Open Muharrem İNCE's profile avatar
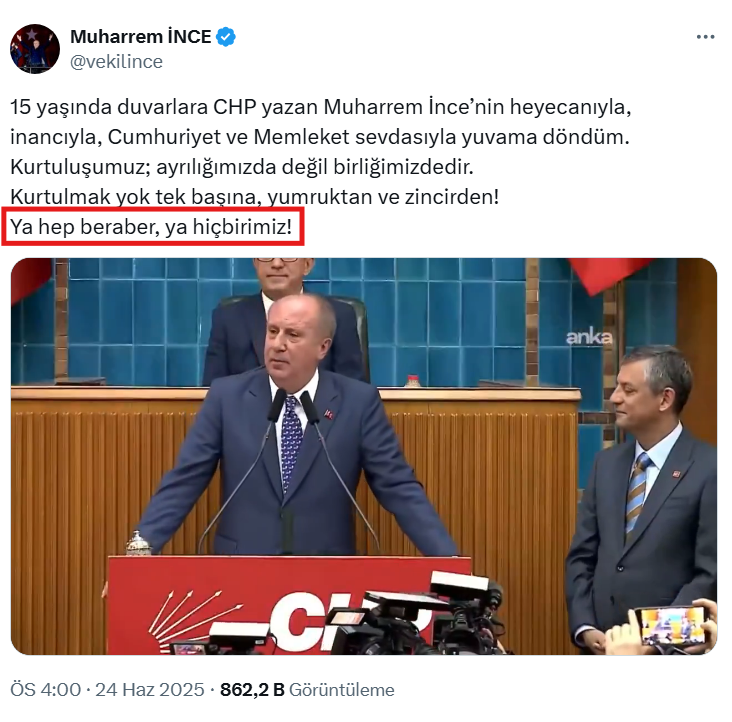 (35, 49)
